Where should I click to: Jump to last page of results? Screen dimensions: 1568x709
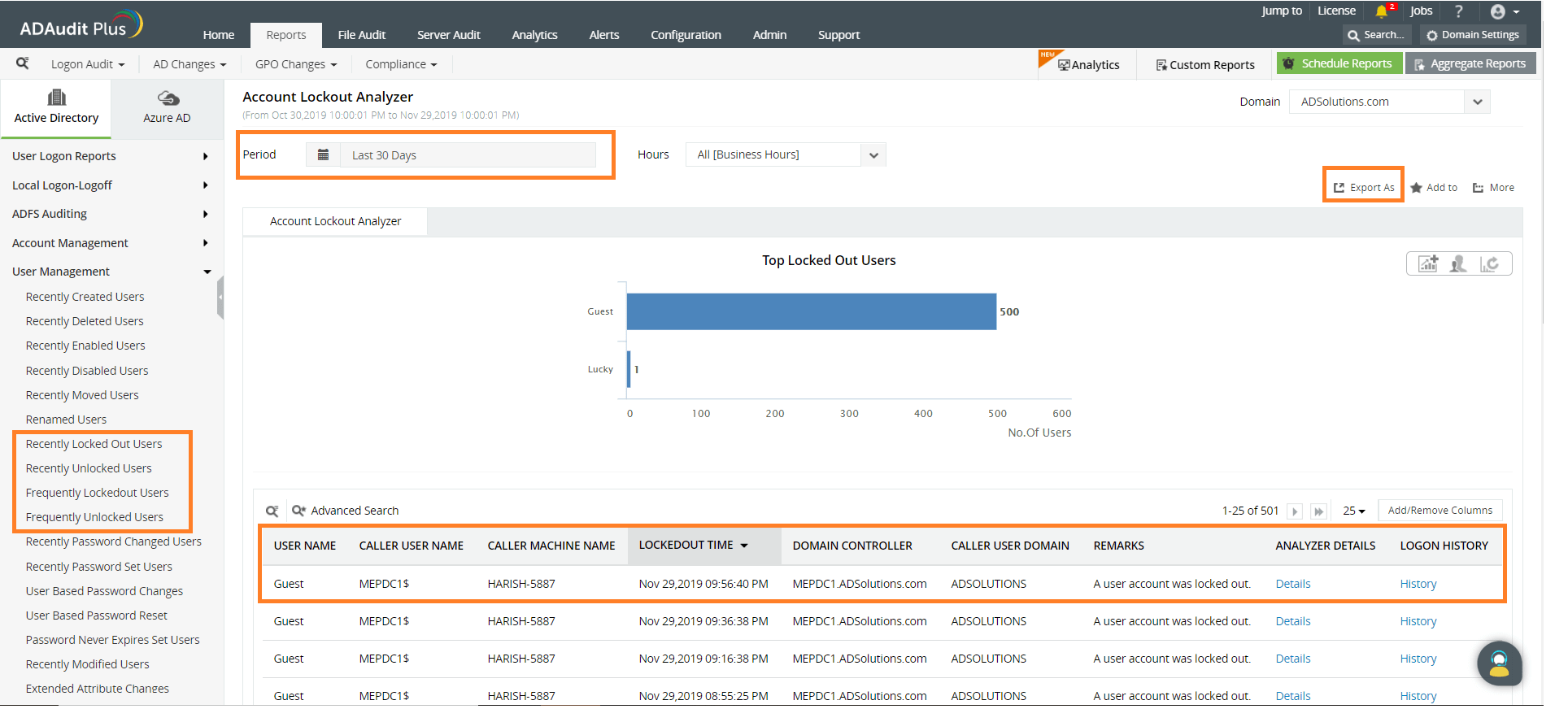[1319, 511]
